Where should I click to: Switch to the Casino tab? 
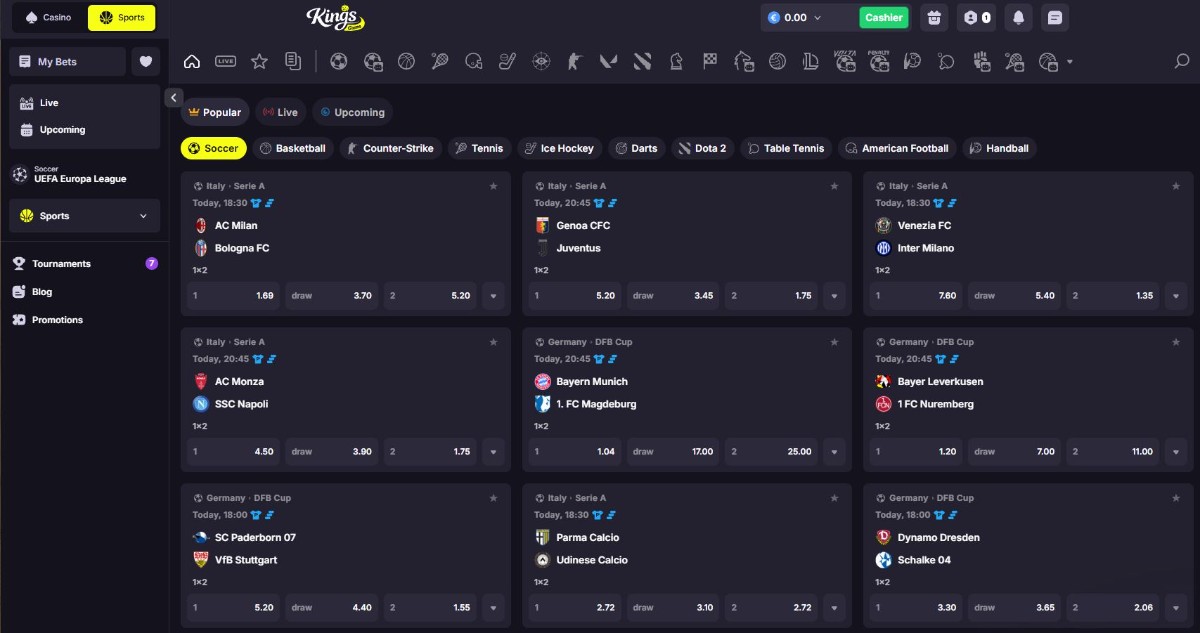(x=48, y=17)
